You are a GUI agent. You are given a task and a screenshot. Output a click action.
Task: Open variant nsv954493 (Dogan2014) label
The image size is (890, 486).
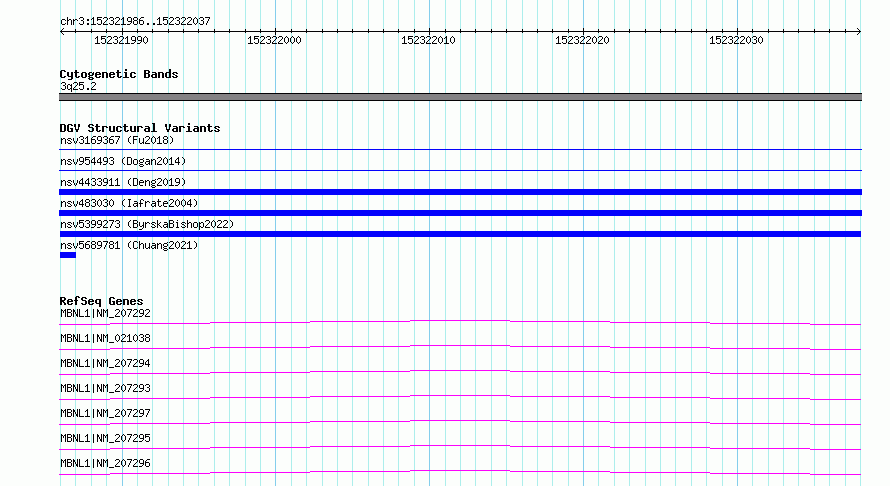coord(123,161)
